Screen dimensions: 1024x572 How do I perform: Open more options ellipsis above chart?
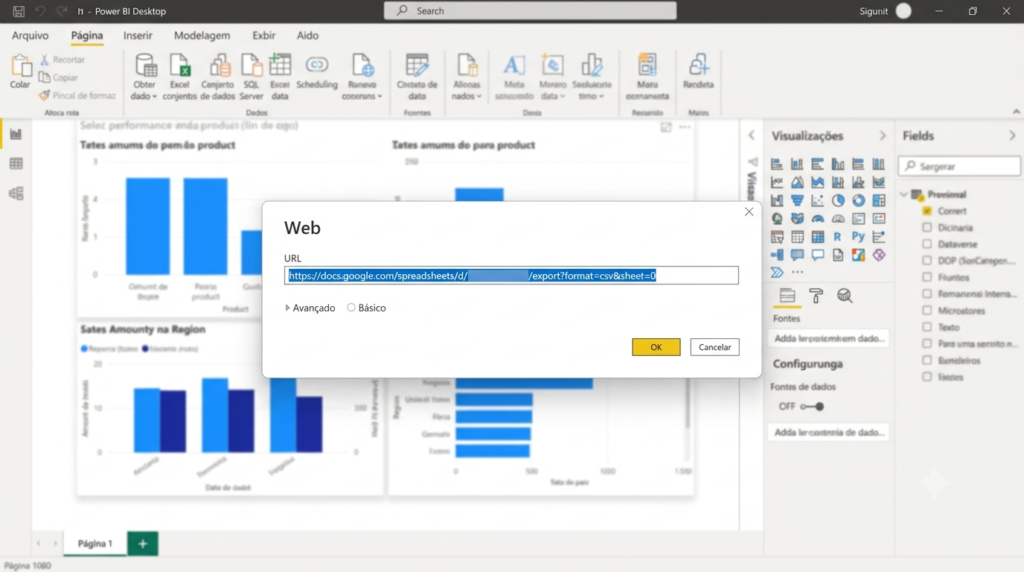684,127
